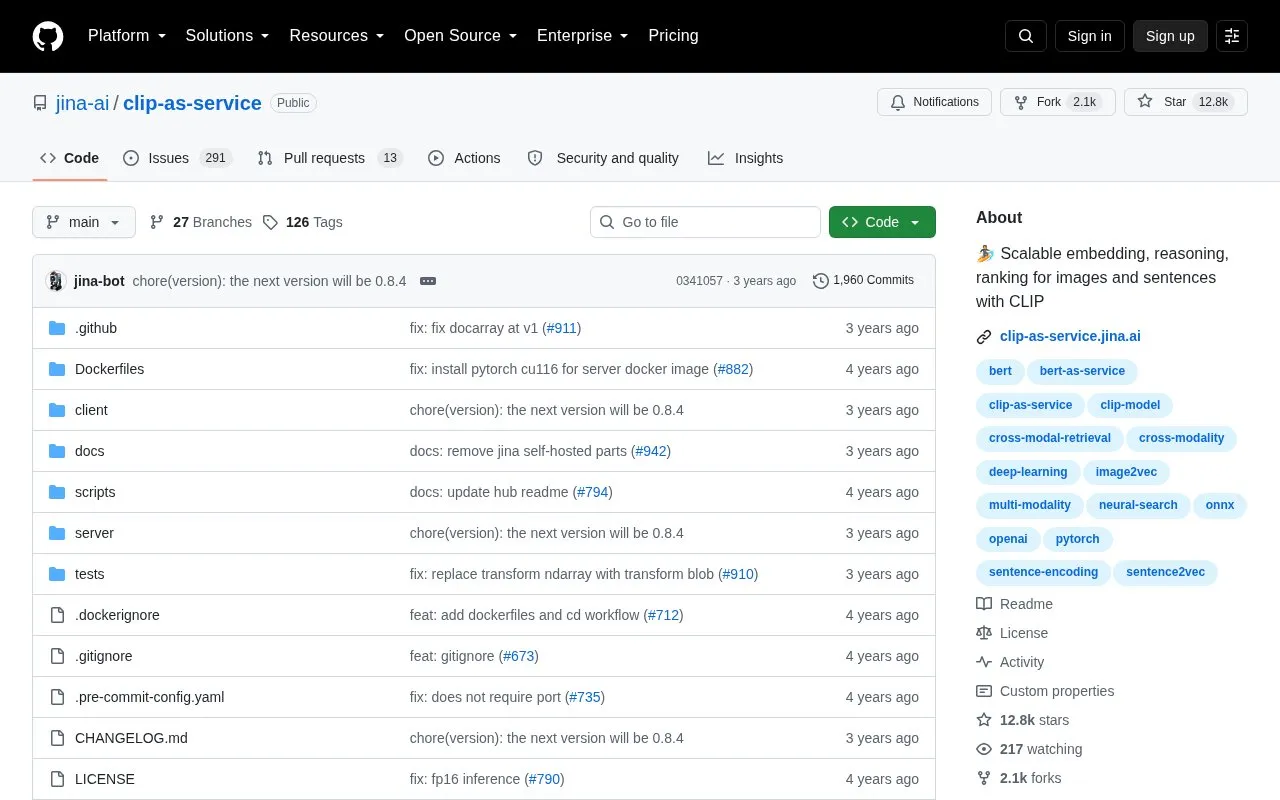Open the CHANGELOG.md file

point(131,738)
